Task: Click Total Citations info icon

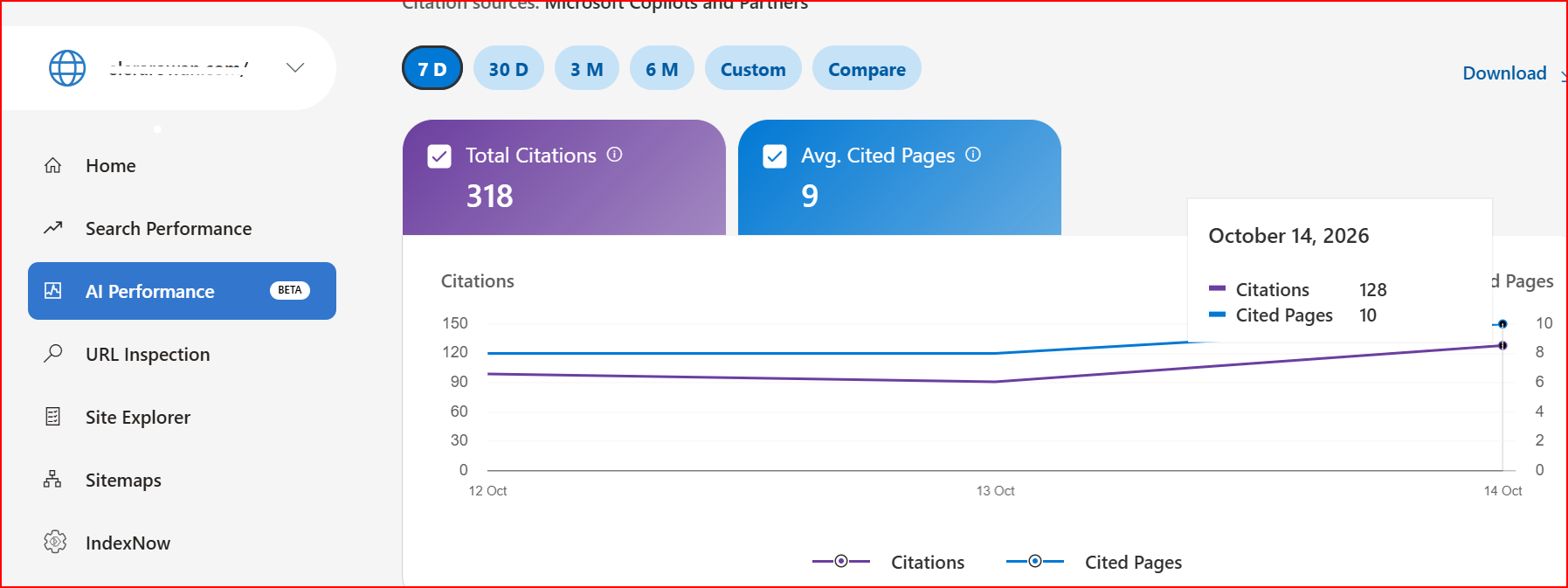Action: tap(615, 155)
